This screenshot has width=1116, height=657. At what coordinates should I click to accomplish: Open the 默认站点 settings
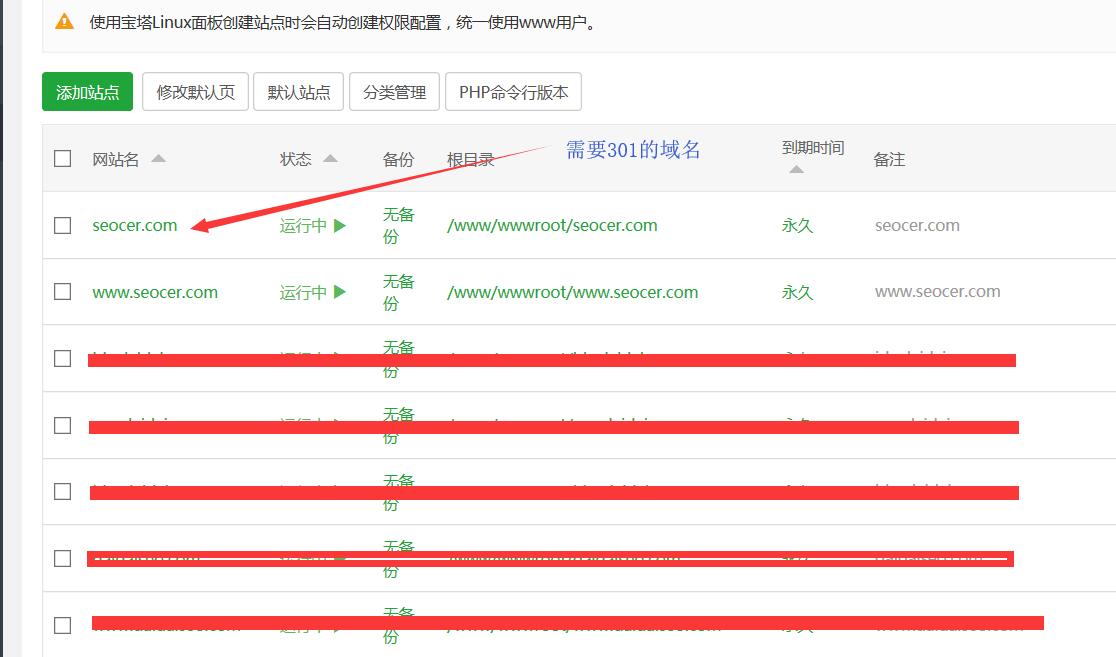[x=299, y=92]
